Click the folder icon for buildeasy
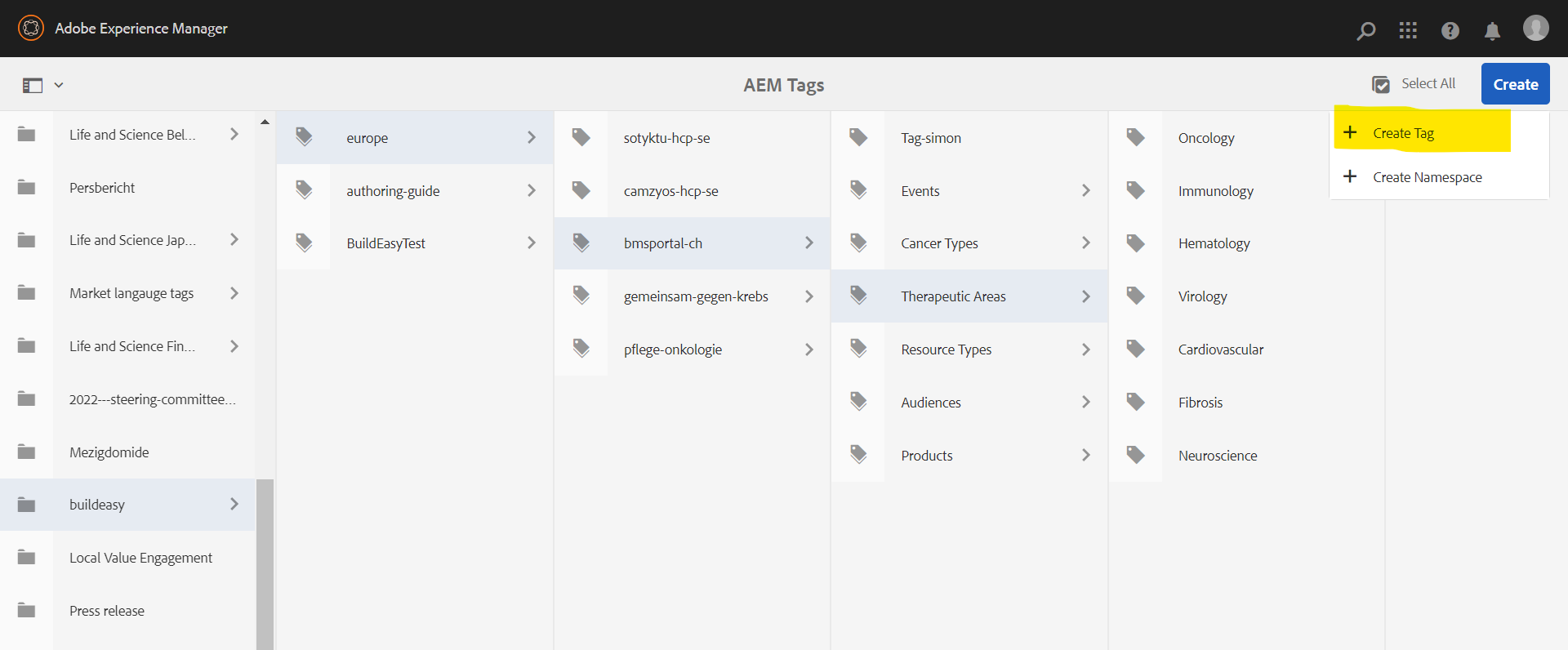Image resolution: width=1568 pixels, height=650 pixels. pos(27,504)
